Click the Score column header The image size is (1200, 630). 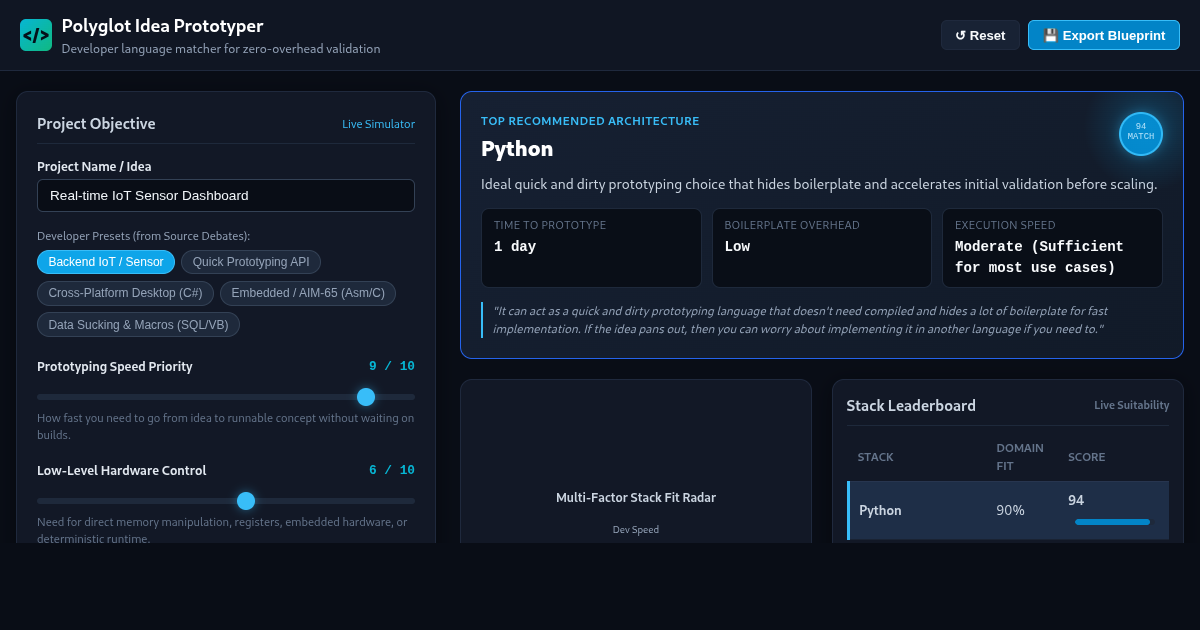click(x=1087, y=457)
